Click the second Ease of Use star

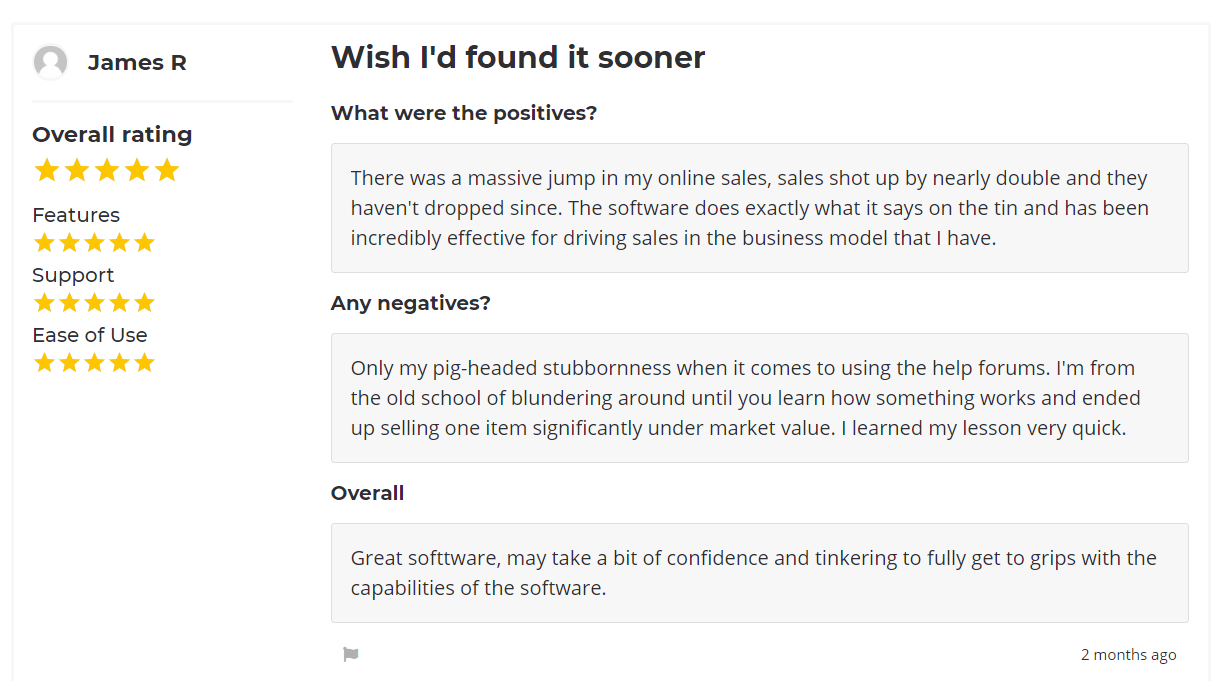coord(69,362)
